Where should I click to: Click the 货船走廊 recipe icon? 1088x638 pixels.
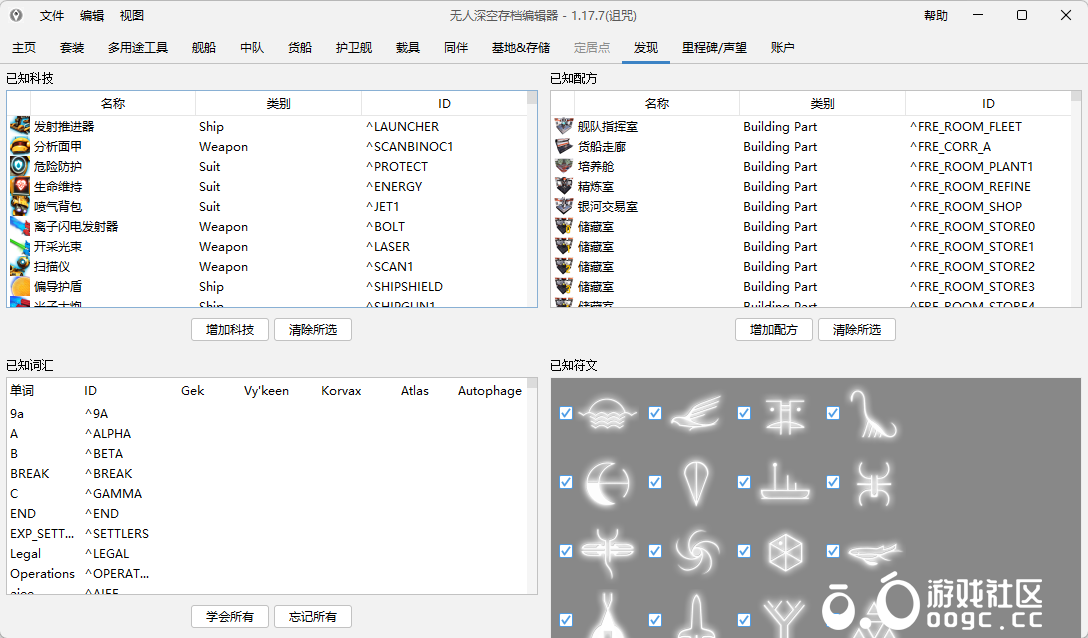(x=564, y=146)
